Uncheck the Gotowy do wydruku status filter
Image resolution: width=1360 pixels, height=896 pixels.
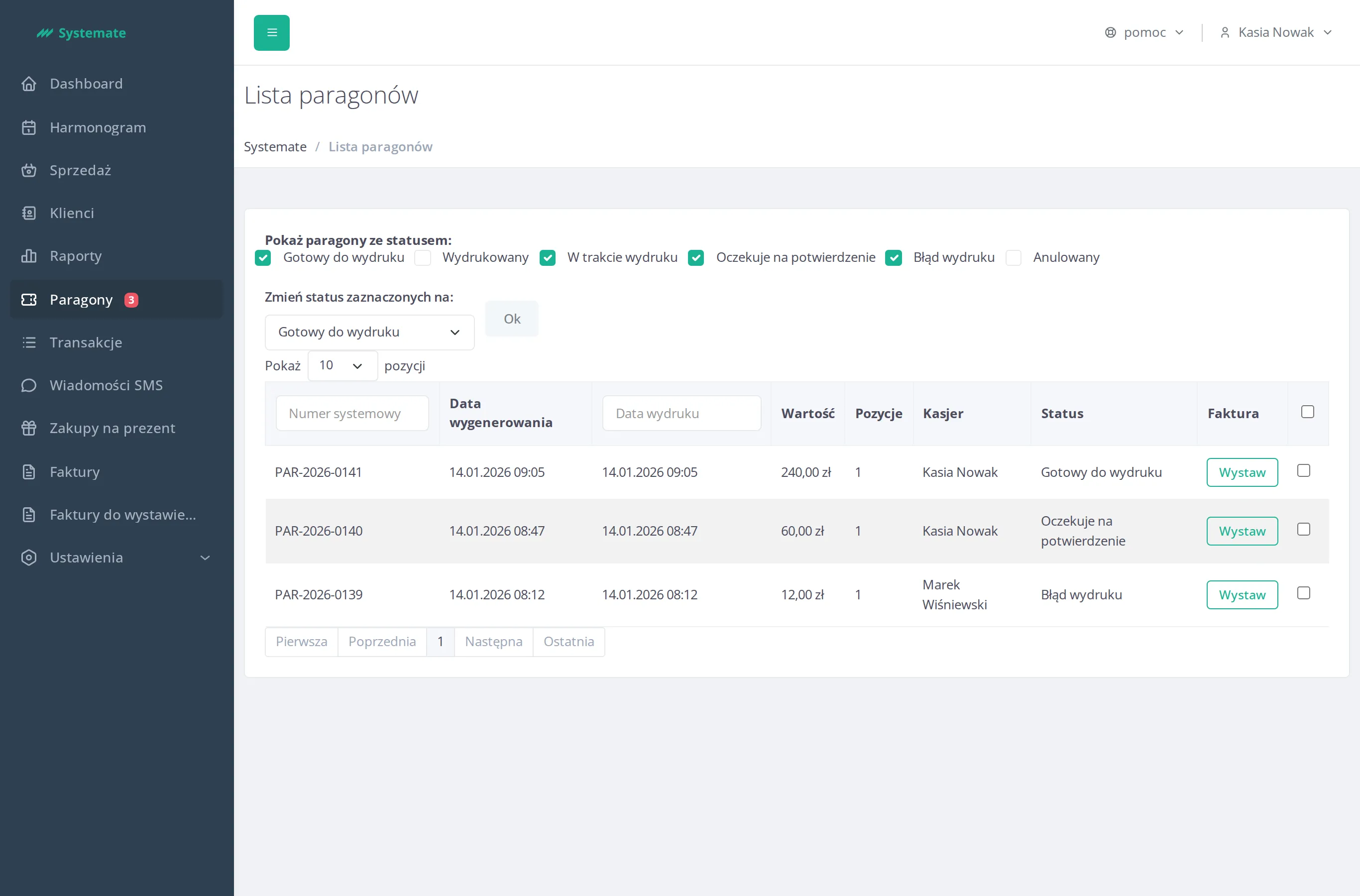point(263,258)
